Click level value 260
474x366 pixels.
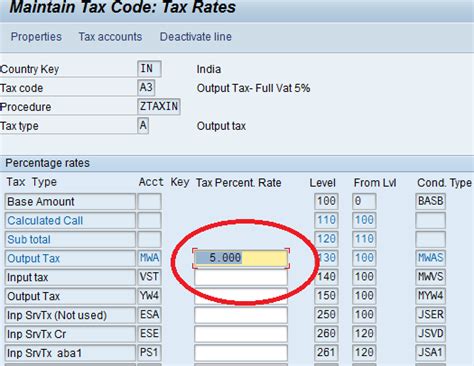pos(326,334)
